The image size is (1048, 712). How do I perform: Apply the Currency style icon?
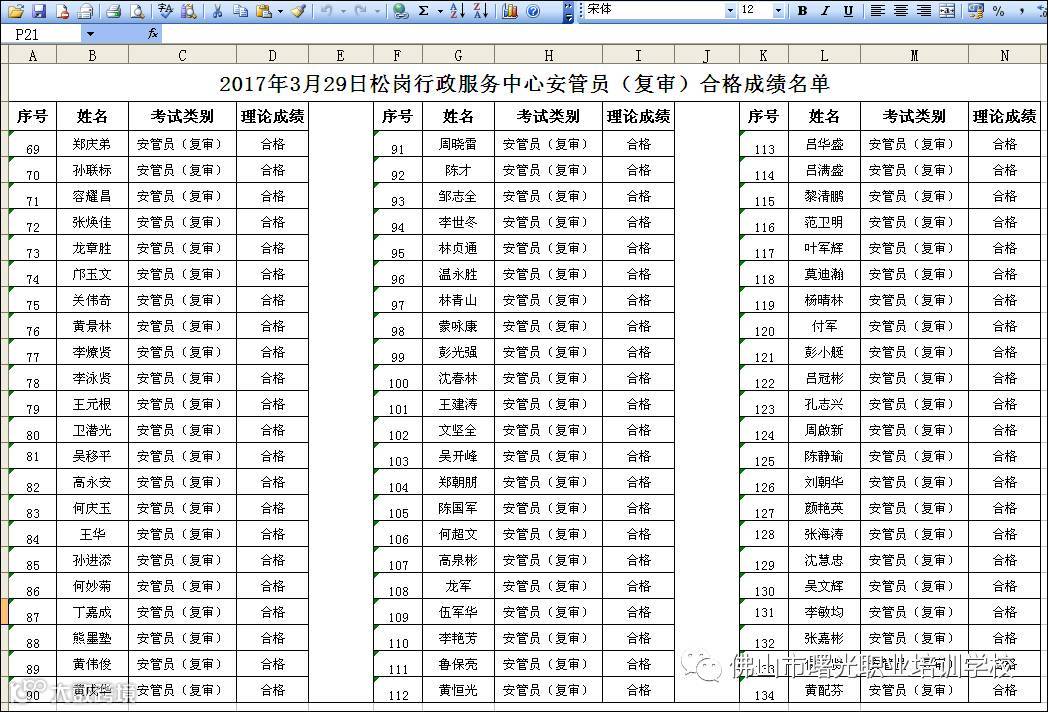click(x=976, y=11)
